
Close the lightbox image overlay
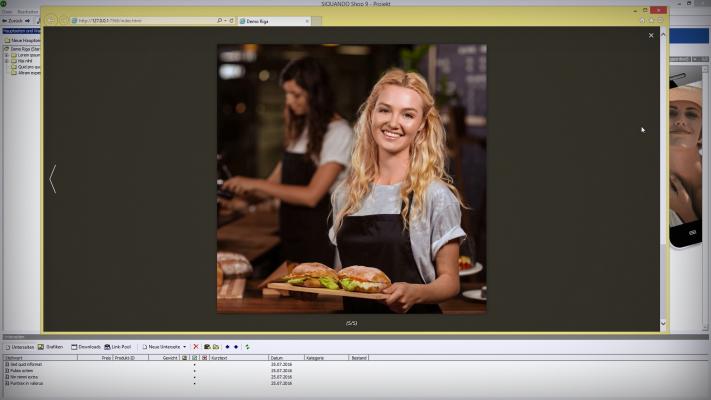point(651,35)
